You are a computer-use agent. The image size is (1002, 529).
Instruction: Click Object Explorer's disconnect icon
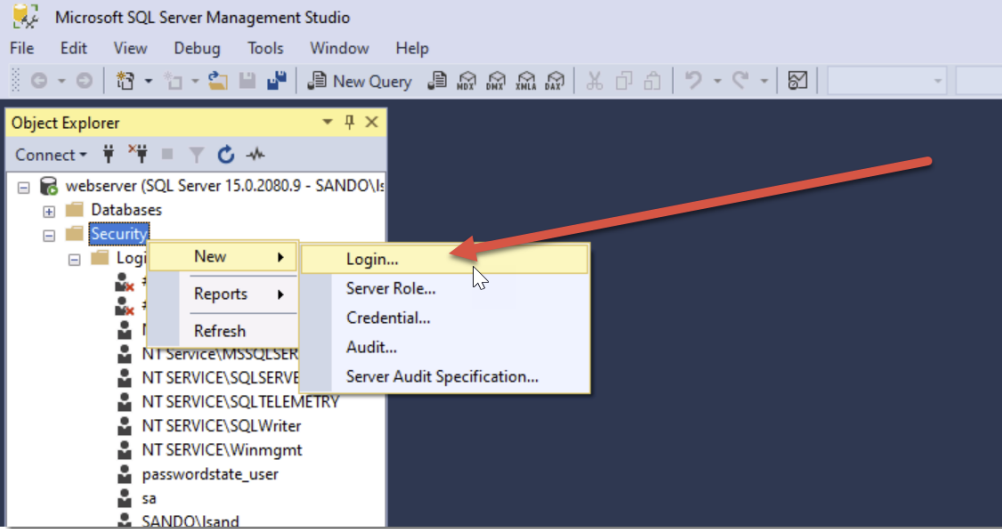(x=137, y=154)
